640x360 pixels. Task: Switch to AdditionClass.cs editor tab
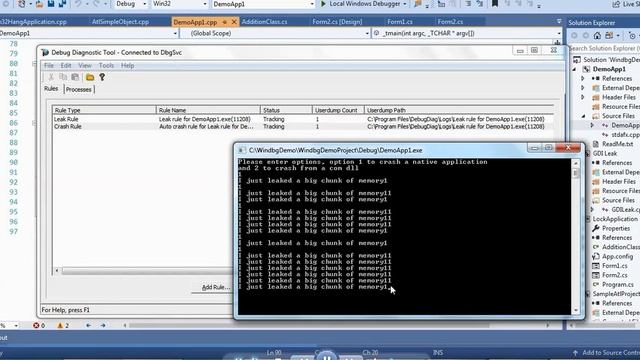(264, 22)
